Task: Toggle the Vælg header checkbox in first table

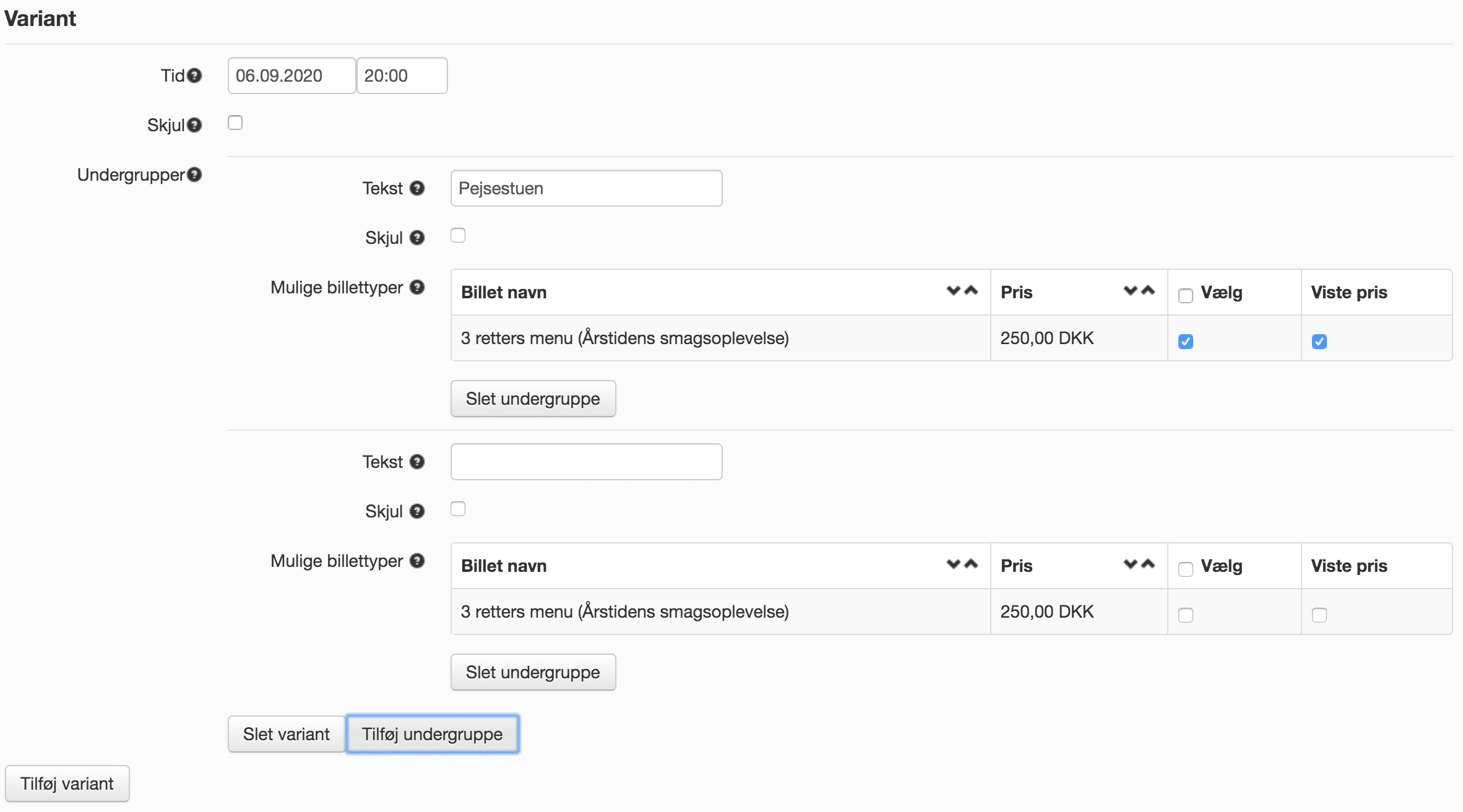Action: (1186, 295)
